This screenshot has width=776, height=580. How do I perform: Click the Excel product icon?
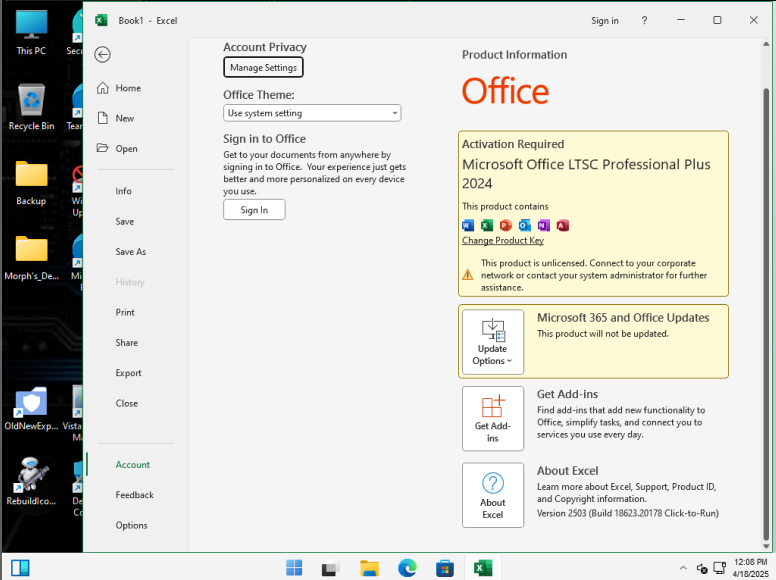tap(487, 226)
